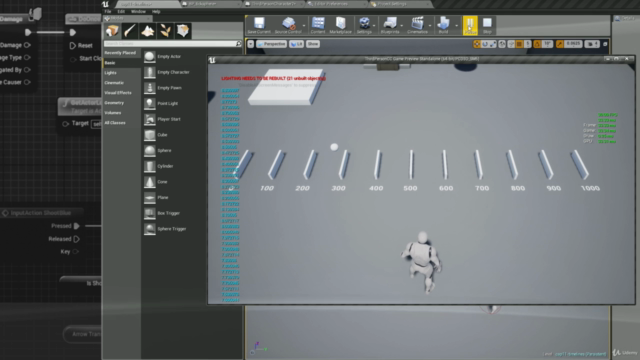The width and height of the screenshot is (640, 360).
Task: Open the Content browser icon
Action: [x=318, y=25]
